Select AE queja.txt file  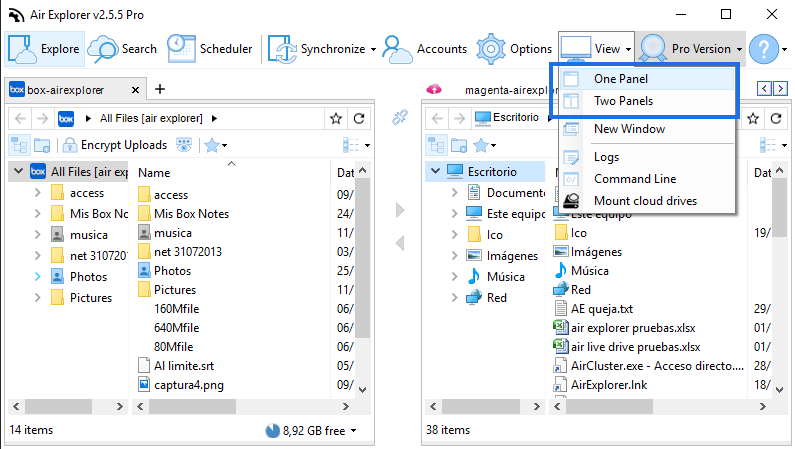pyautogui.click(x=602, y=309)
